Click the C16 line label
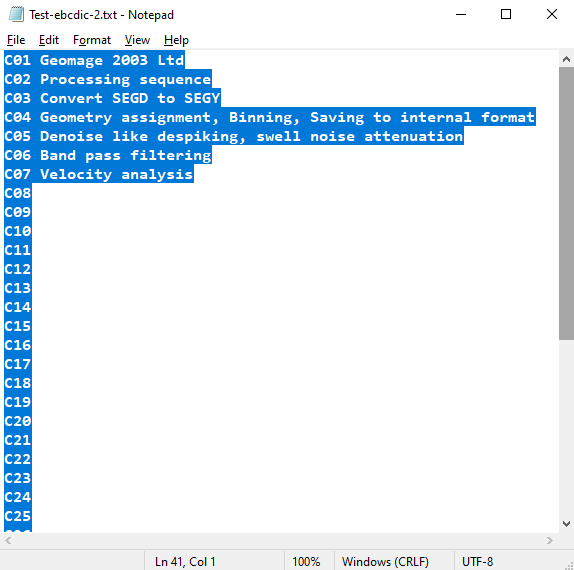574x570 pixels. [18, 345]
